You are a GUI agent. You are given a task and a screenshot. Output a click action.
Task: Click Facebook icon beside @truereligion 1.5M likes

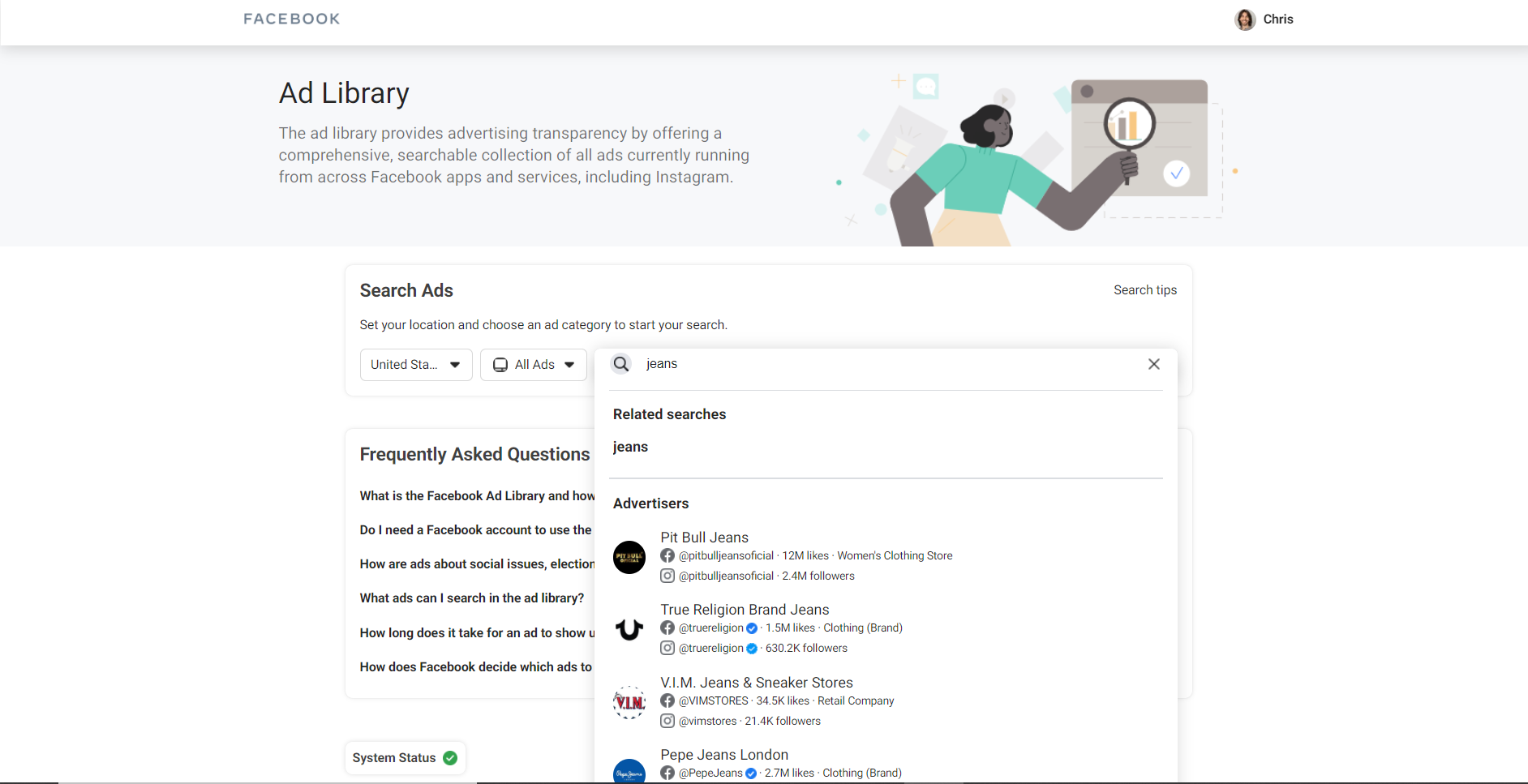667,628
